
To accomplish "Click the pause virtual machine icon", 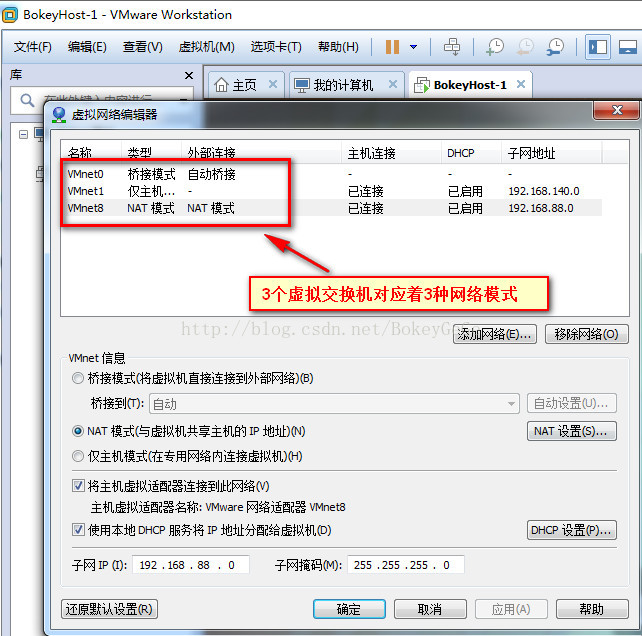I will 392,47.
